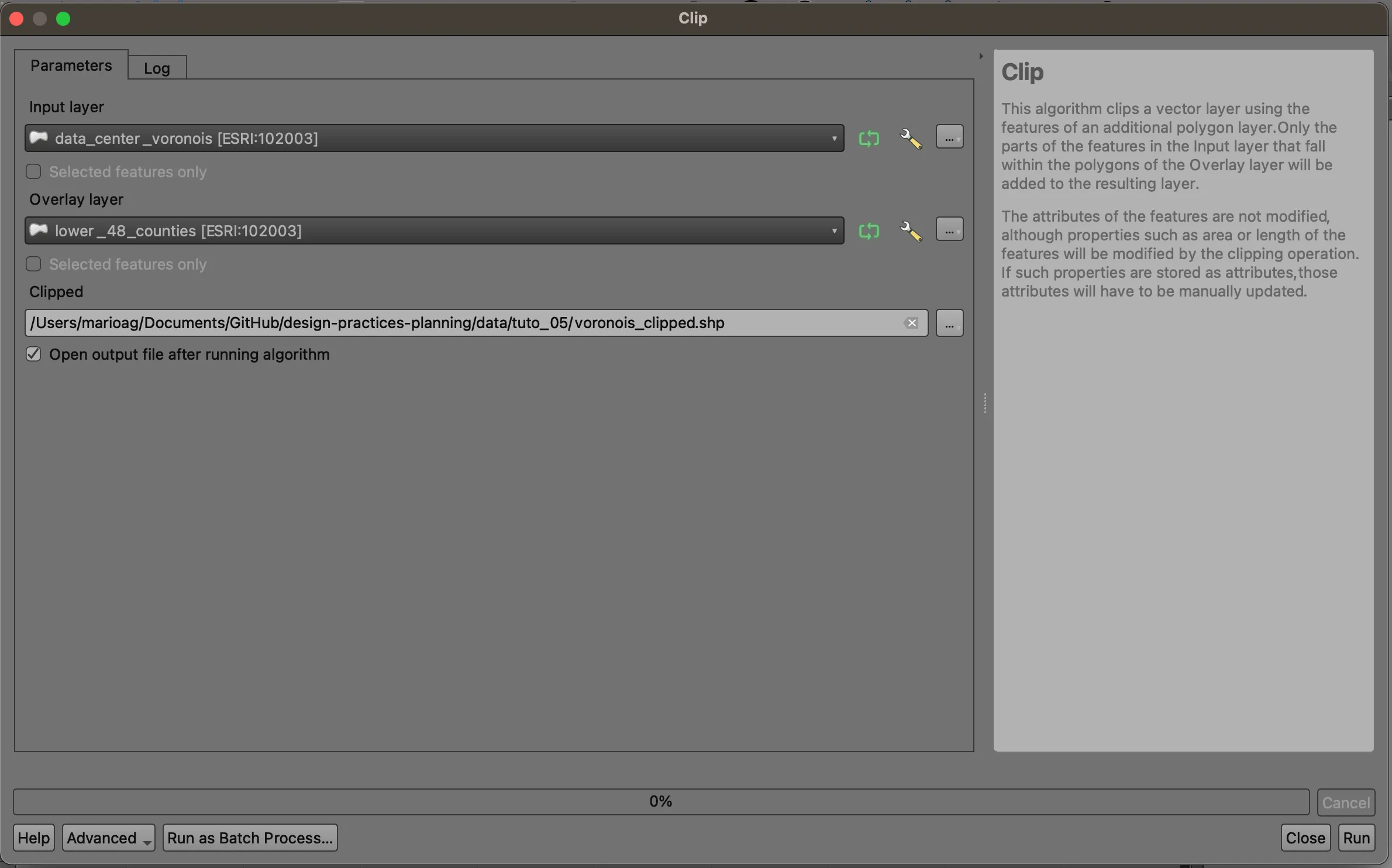Click the input layer browse ellipsis icon
The height and width of the screenshot is (868, 1392).
coord(948,138)
